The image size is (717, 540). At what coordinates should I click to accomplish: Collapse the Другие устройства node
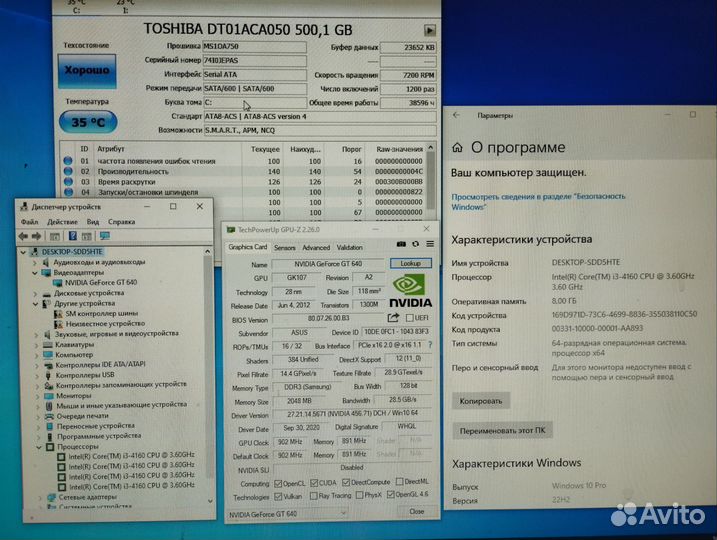(35, 304)
